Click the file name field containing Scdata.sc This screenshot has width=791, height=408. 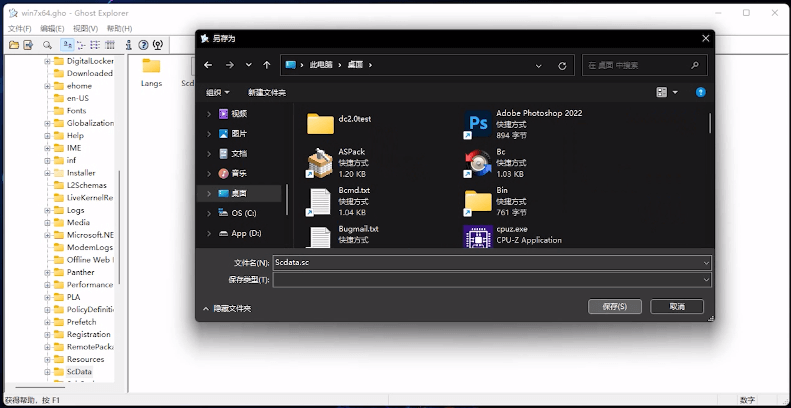(492, 263)
